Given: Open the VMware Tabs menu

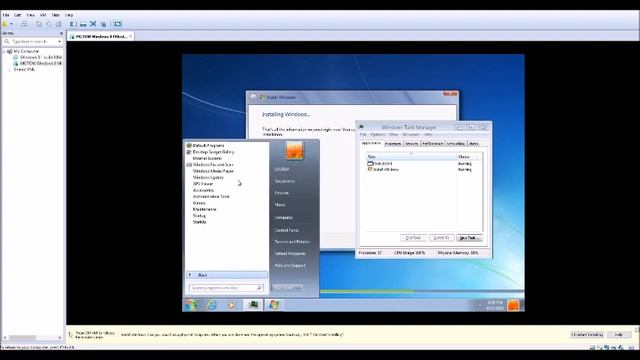Looking at the screenshot, I should coord(56,15).
